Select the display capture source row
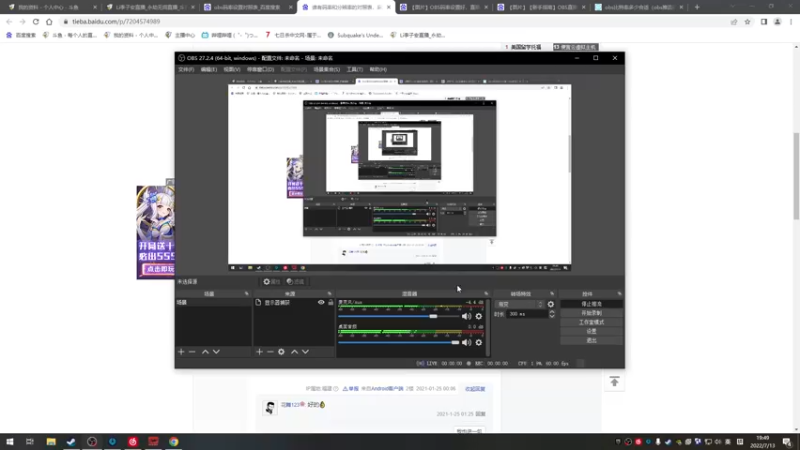This screenshot has height=450, width=800. pyautogui.click(x=293, y=303)
